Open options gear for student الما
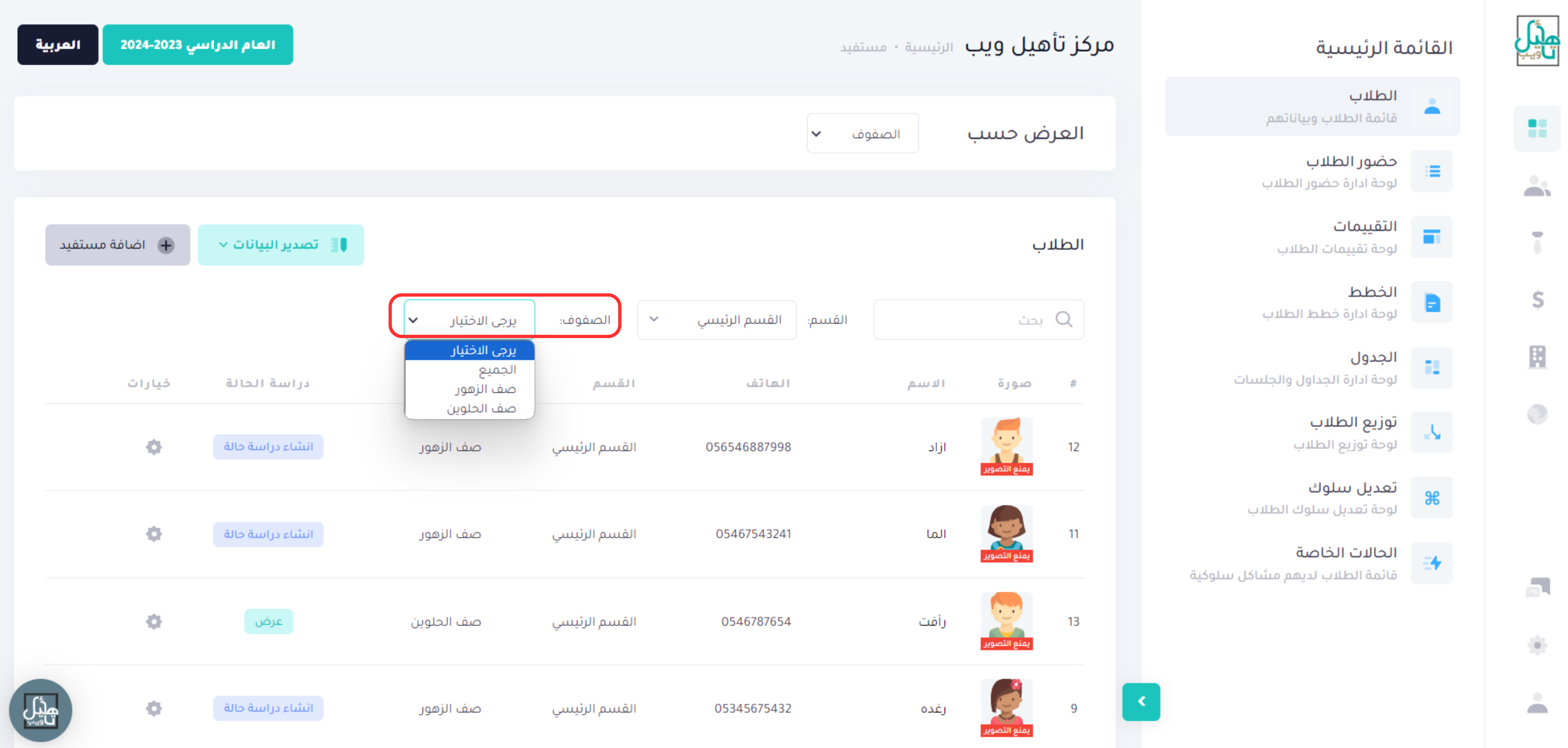 click(x=154, y=534)
